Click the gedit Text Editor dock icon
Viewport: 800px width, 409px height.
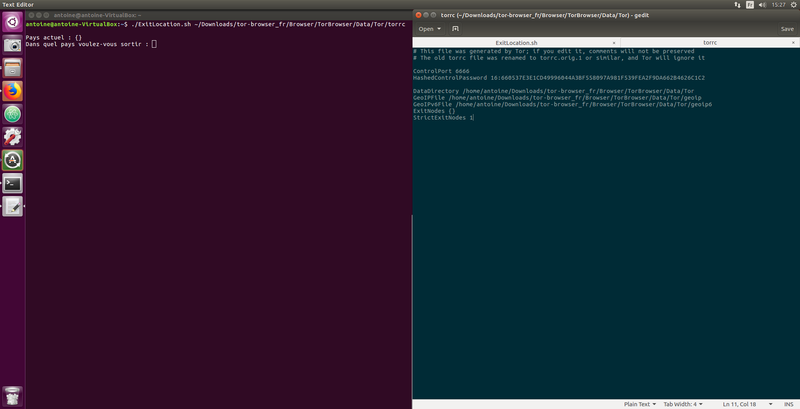pyautogui.click(x=13, y=206)
